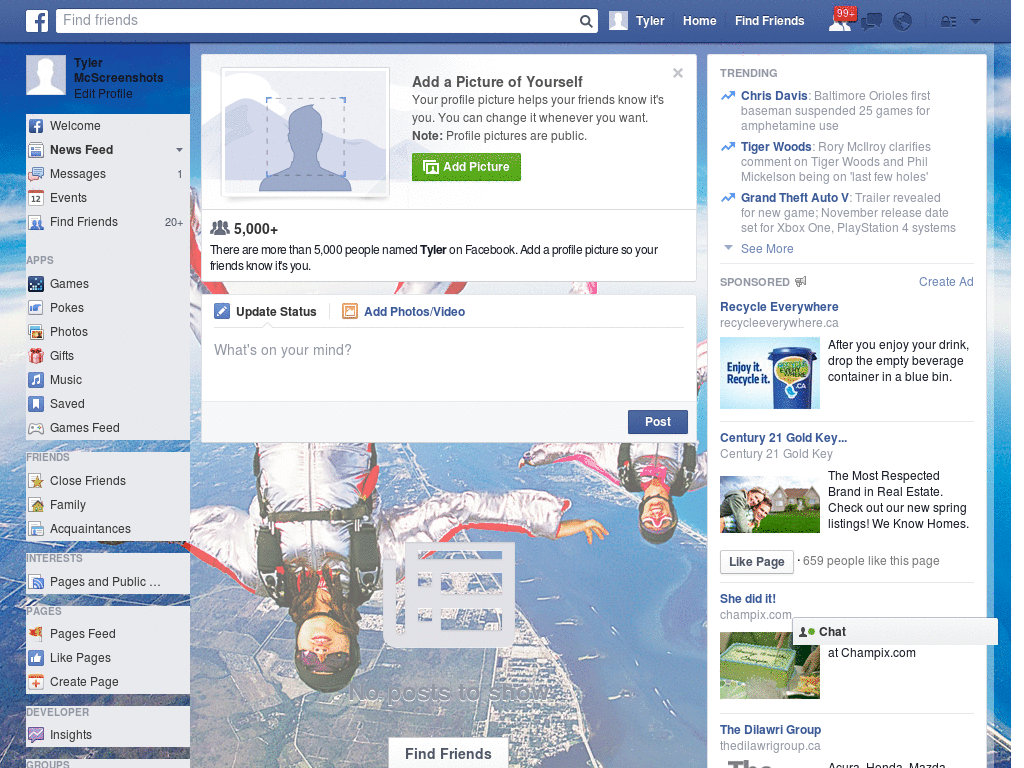Image resolution: width=1024 pixels, height=768 pixels.
Task: Click into What's on your mind field
Action: point(449,363)
